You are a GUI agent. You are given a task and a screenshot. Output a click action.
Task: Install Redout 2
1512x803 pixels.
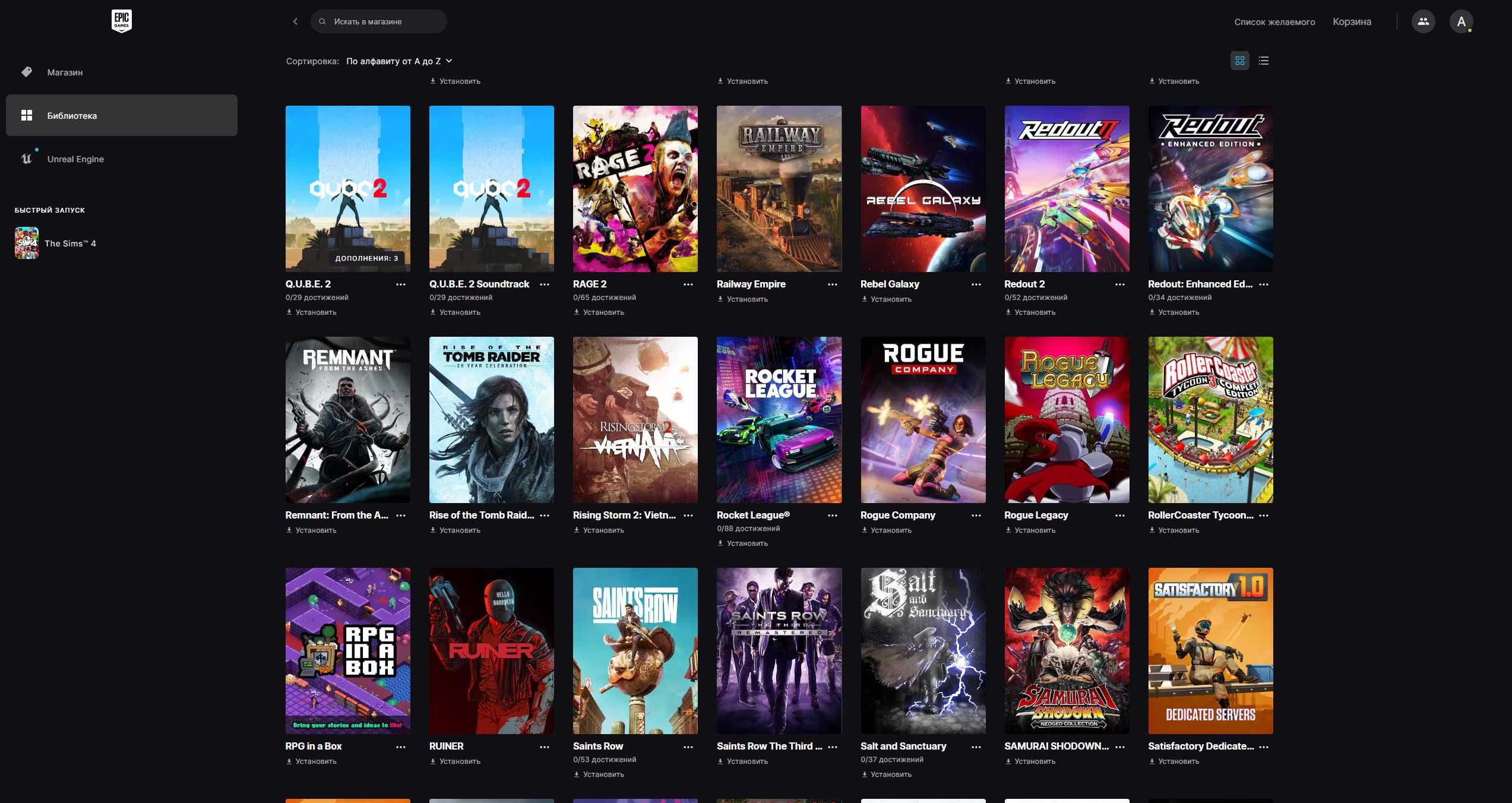(1030, 312)
